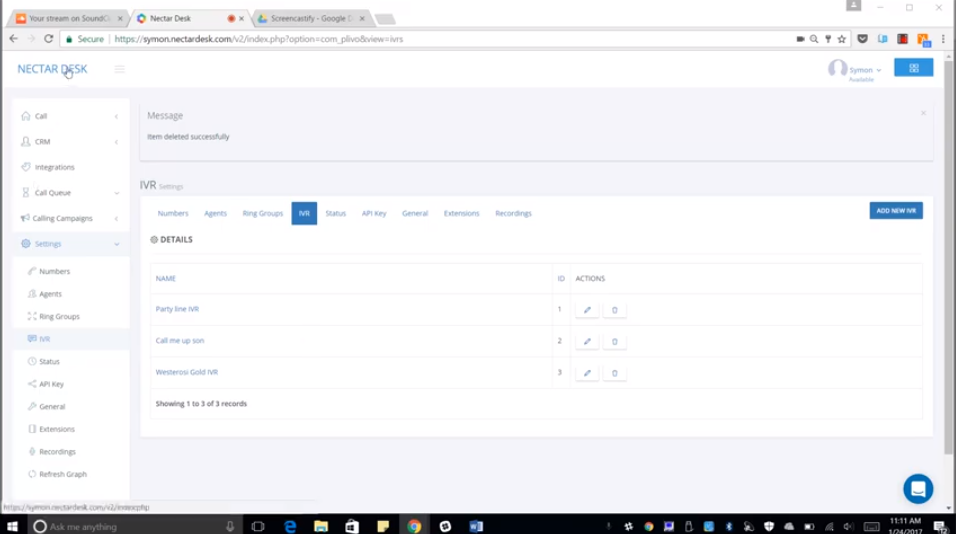Viewport: 956px width, 534px height.
Task: Open File Explorer from taskbar
Action: tap(321, 526)
